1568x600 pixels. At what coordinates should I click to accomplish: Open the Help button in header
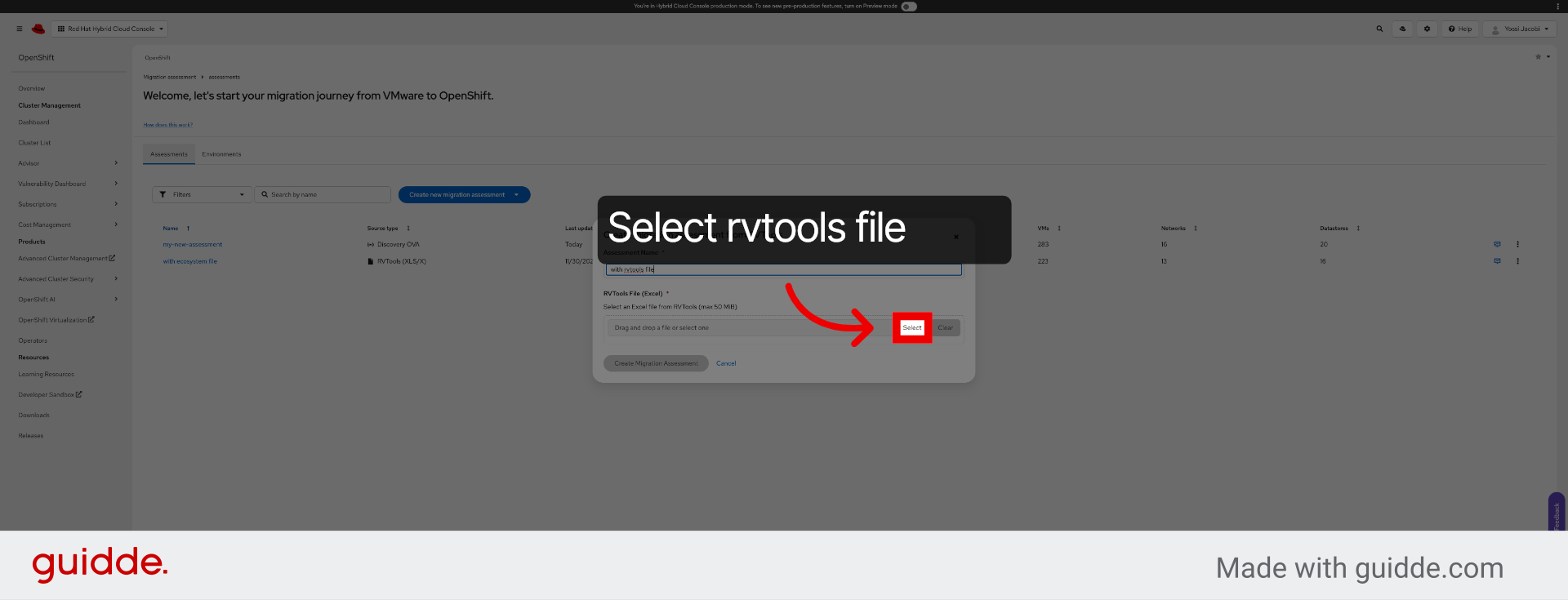[1460, 29]
